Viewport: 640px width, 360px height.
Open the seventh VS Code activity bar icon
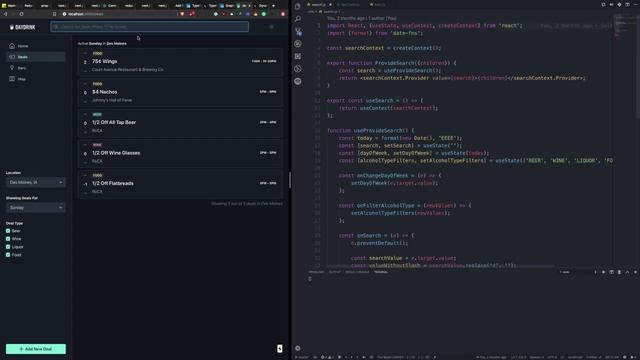(x=298, y=81)
